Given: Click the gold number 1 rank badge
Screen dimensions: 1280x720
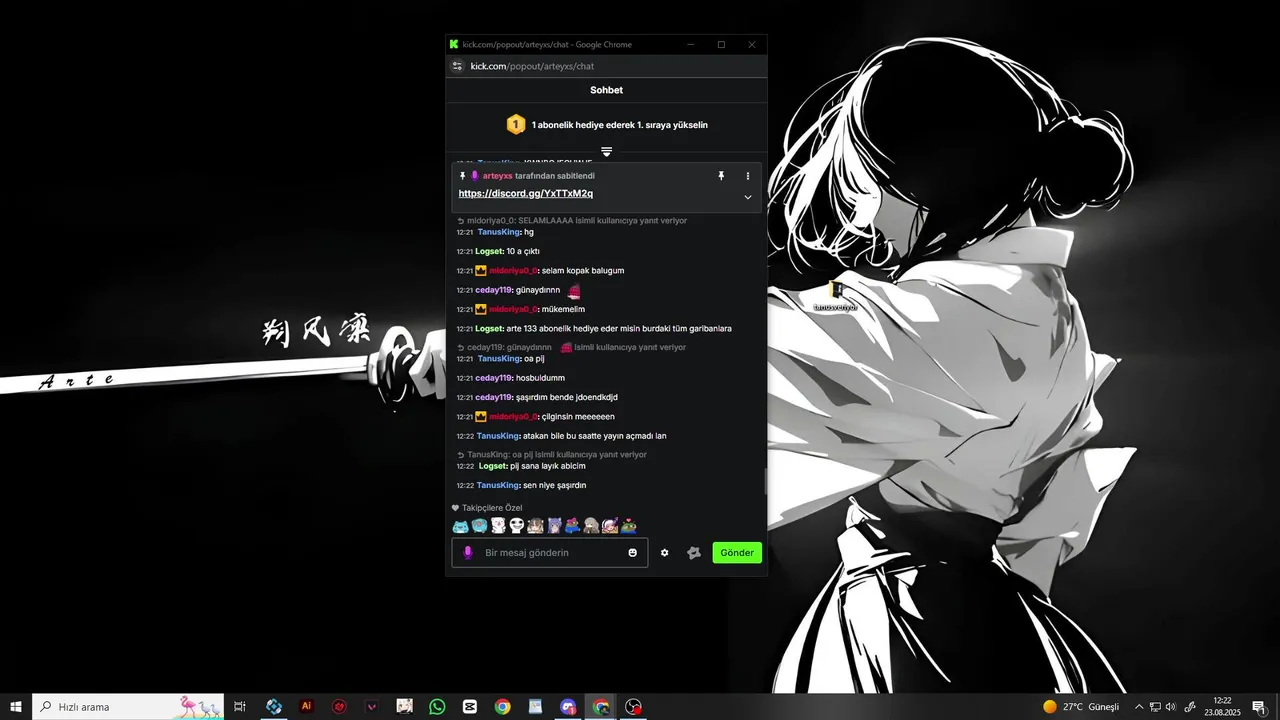Looking at the screenshot, I should coord(515,125).
